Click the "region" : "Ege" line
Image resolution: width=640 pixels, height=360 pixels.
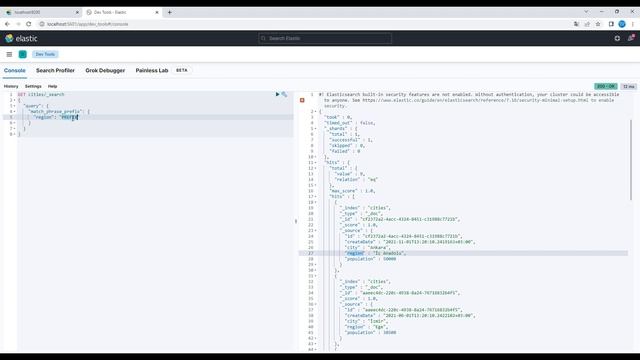[367, 327]
